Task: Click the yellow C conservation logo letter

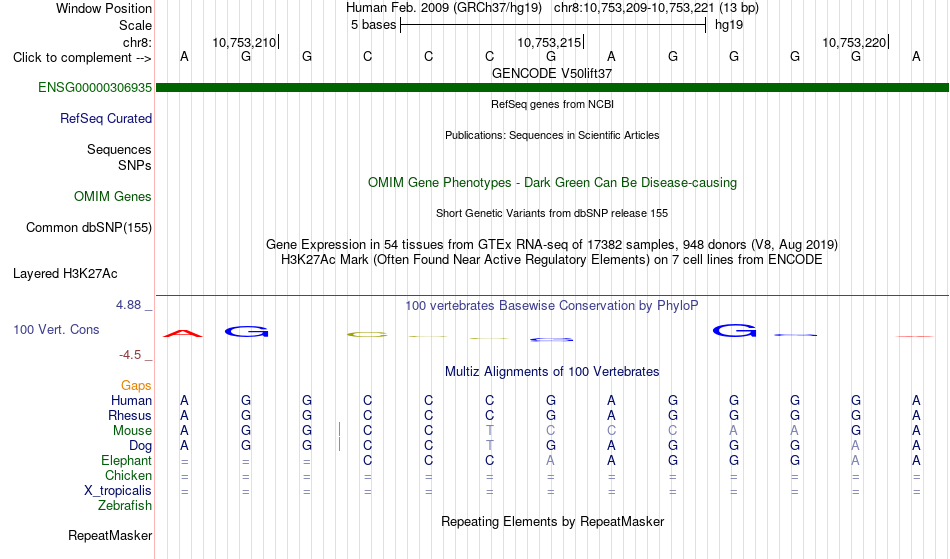Action: (367, 334)
